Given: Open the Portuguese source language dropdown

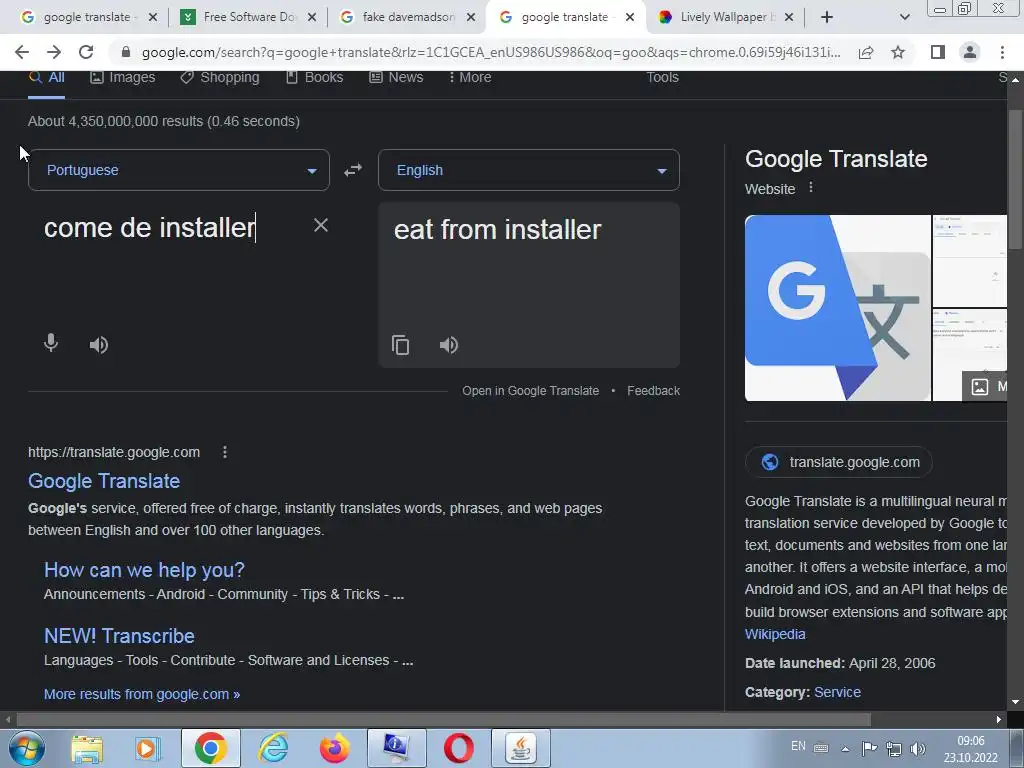Looking at the screenshot, I should tap(179, 170).
